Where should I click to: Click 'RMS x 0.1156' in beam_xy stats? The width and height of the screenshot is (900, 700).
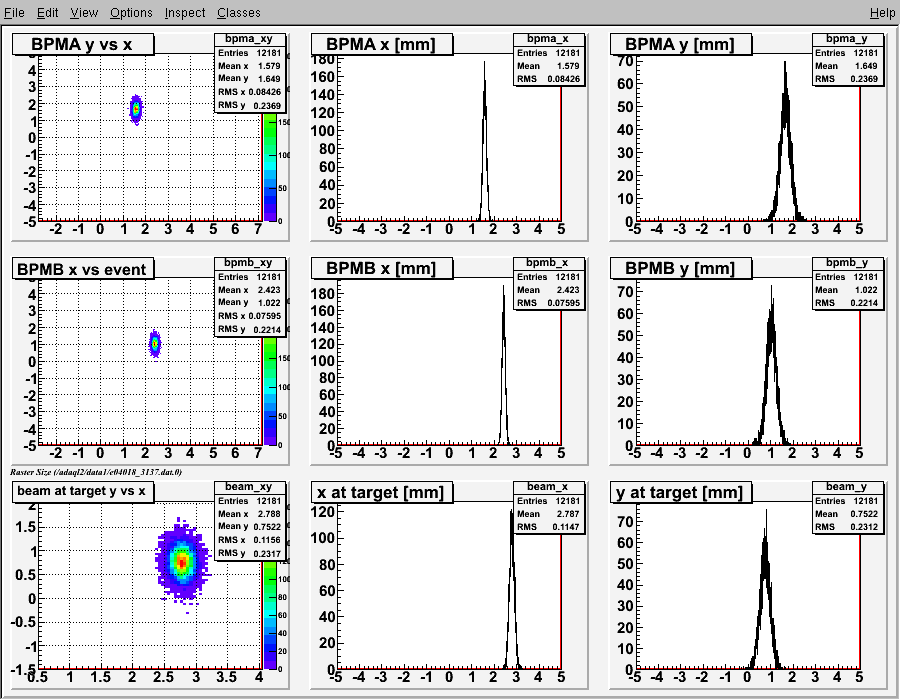pos(250,540)
